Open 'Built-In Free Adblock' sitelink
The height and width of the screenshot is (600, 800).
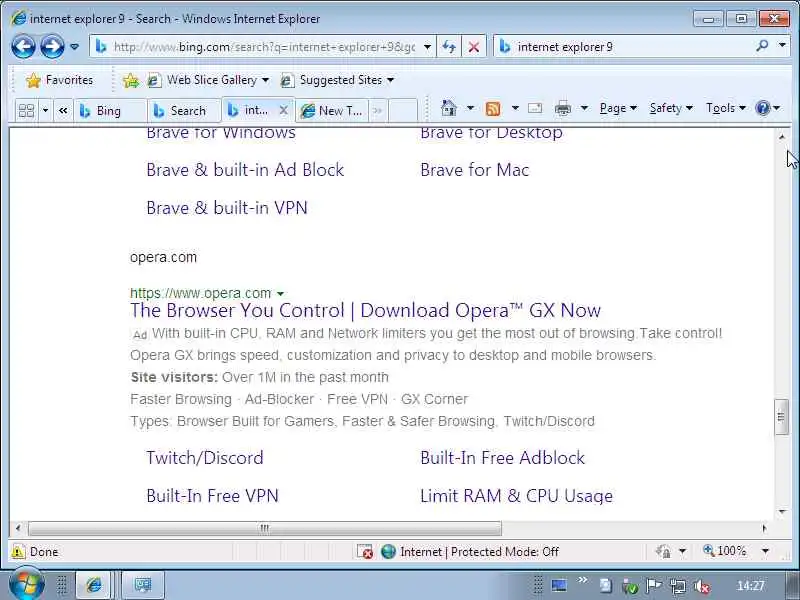503,458
